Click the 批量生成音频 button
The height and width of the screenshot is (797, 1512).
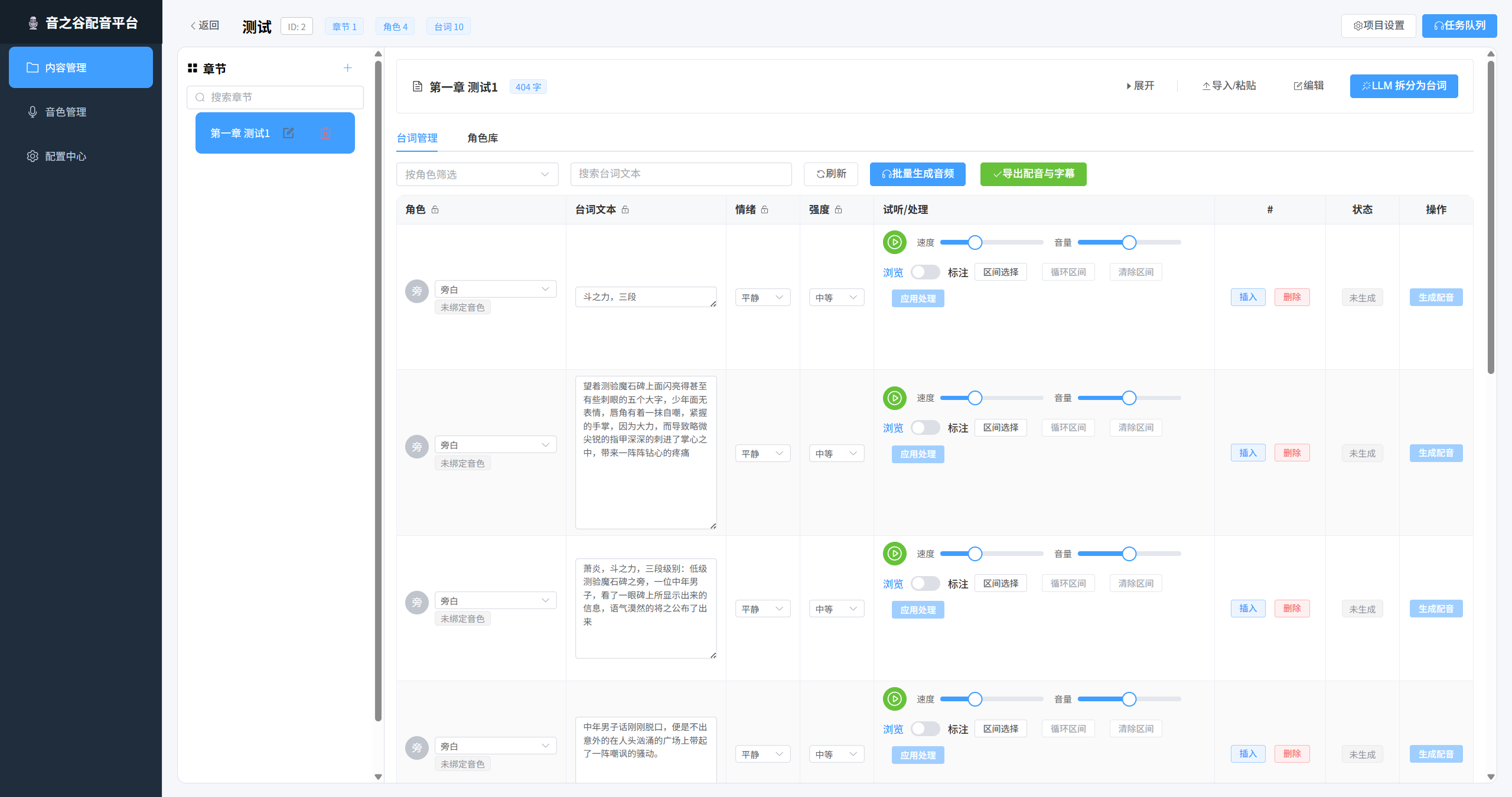pyautogui.click(x=917, y=174)
